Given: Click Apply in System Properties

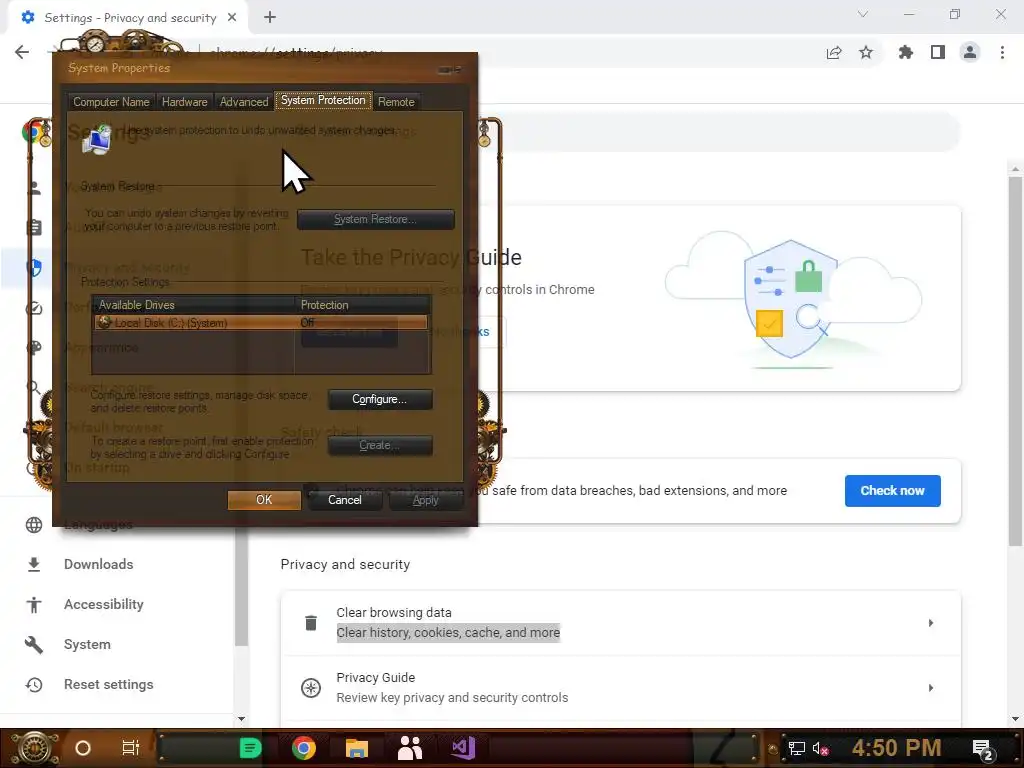Looking at the screenshot, I should pyautogui.click(x=425, y=500).
